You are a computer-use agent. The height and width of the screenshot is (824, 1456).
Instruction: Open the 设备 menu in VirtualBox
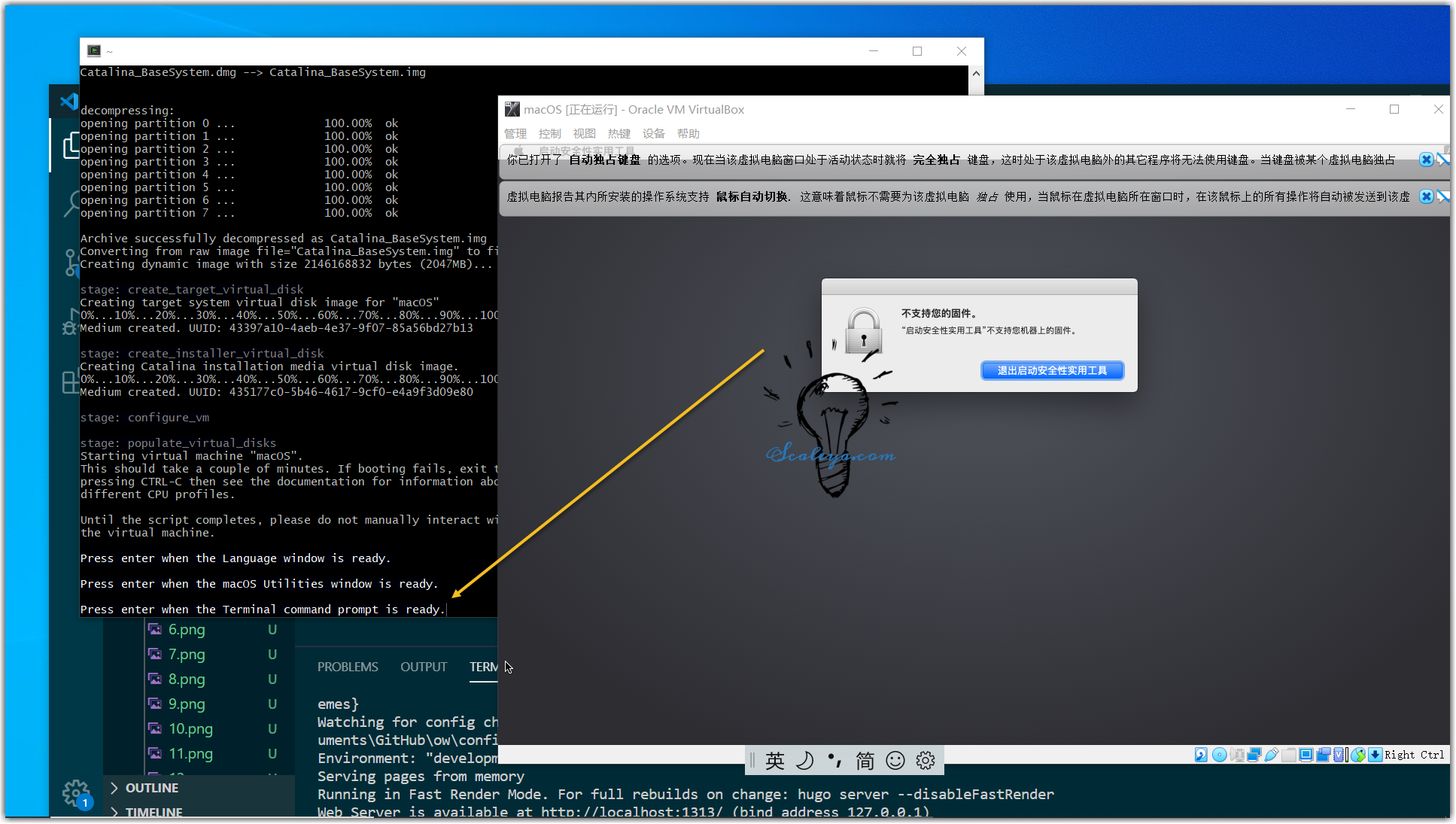pos(653,133)
